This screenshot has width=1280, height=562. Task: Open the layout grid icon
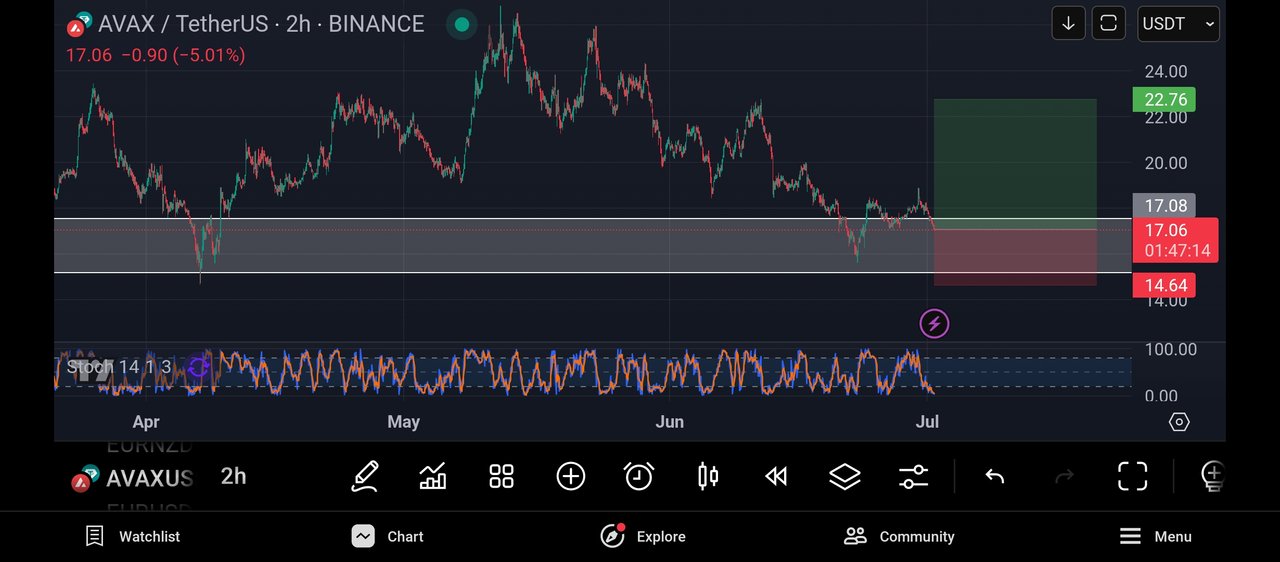click(x=501, y=476)
